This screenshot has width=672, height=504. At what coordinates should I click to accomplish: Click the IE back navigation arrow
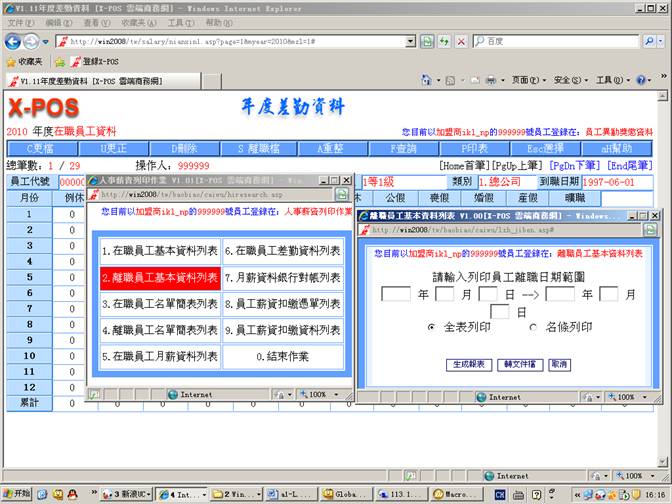click(x=14, y=41)
